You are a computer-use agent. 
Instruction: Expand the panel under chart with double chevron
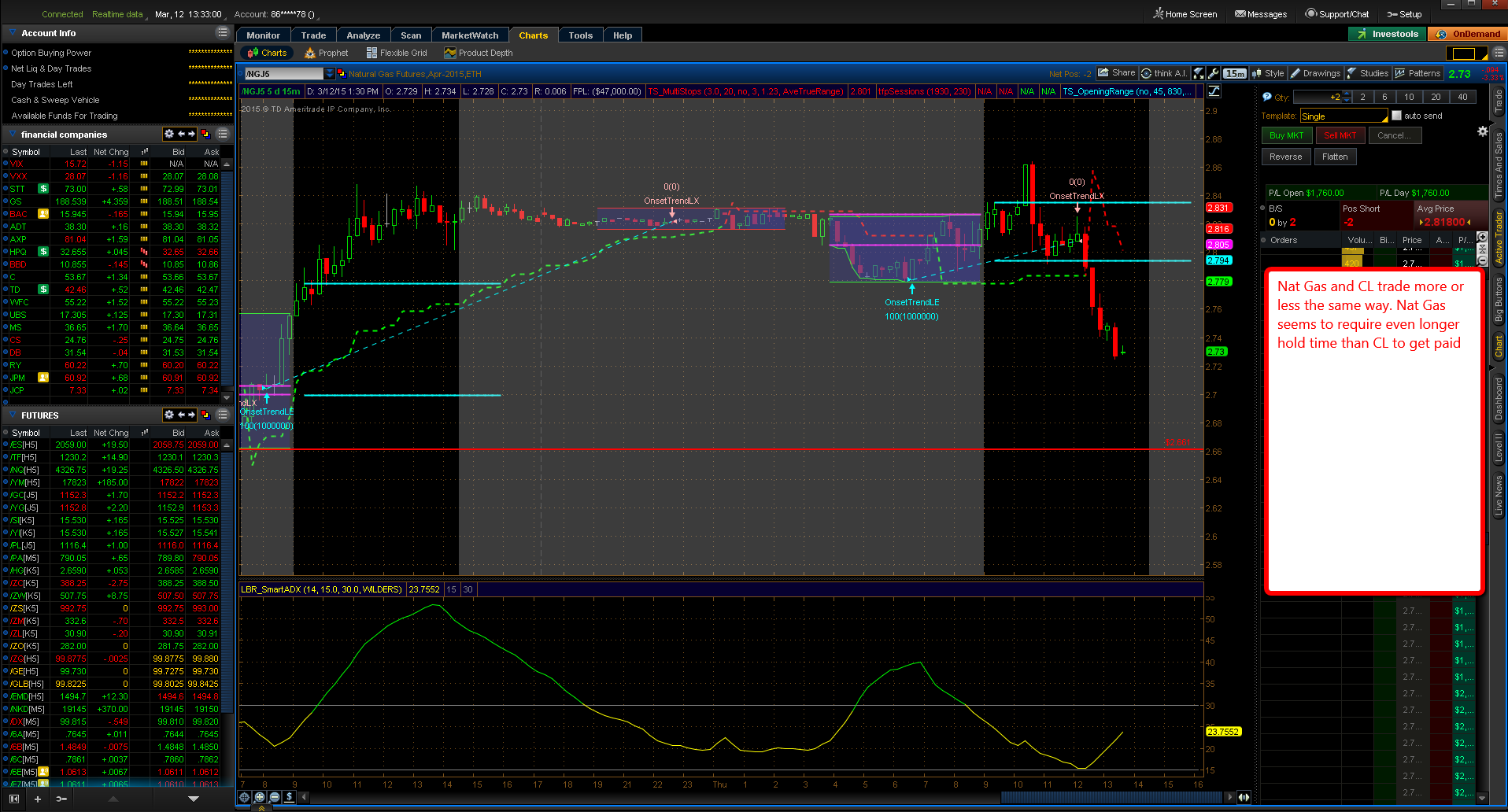(x=261, y=808)
